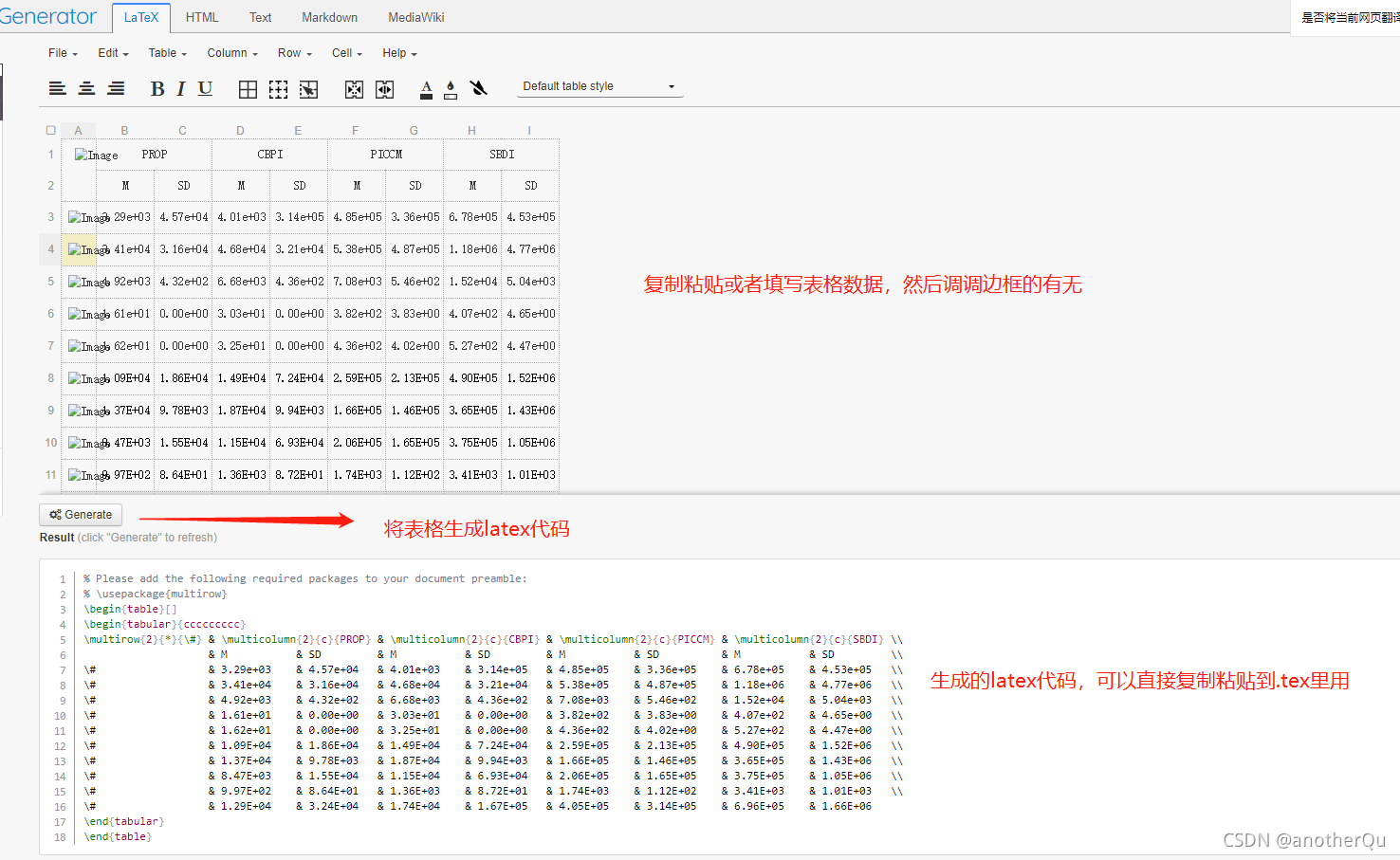Click cell containing 1.01E+03
1400x860 pixels.
[531, 475]
